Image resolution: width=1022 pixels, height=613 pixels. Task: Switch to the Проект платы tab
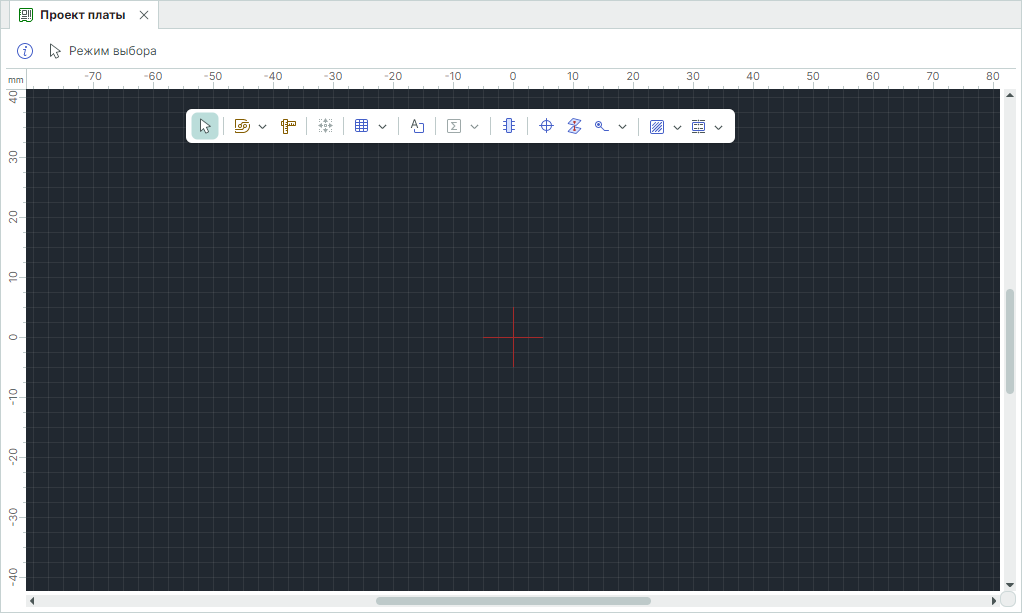(x=82, y=15)
